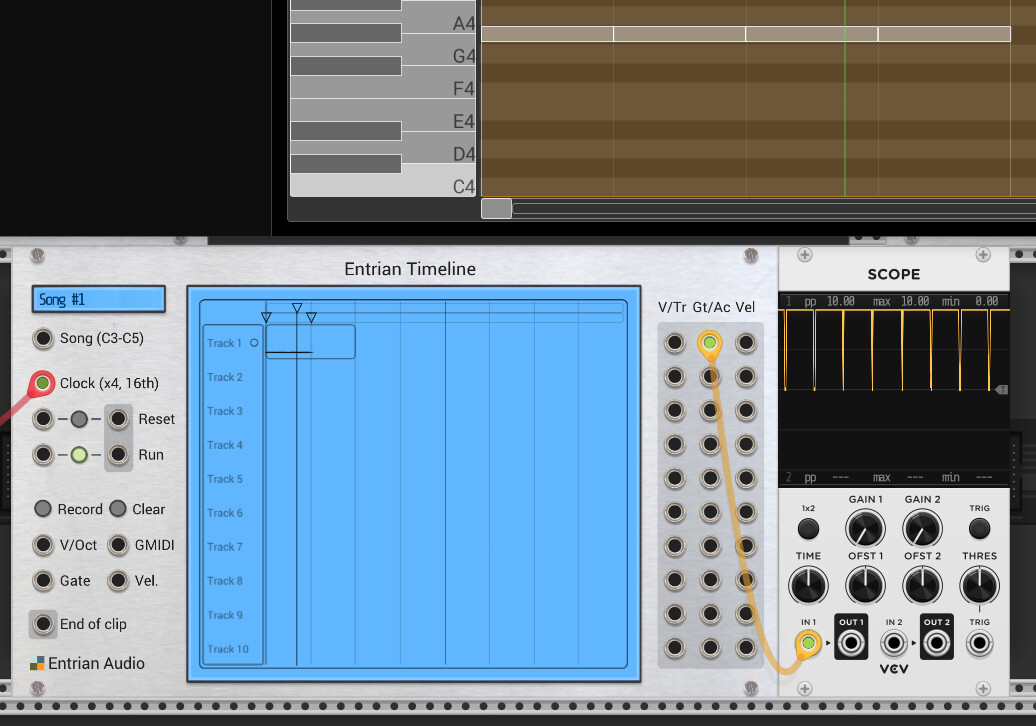Click the Scope OUT 1 jack
This screenshot has width=1036, height=726.
click(851, 643)
